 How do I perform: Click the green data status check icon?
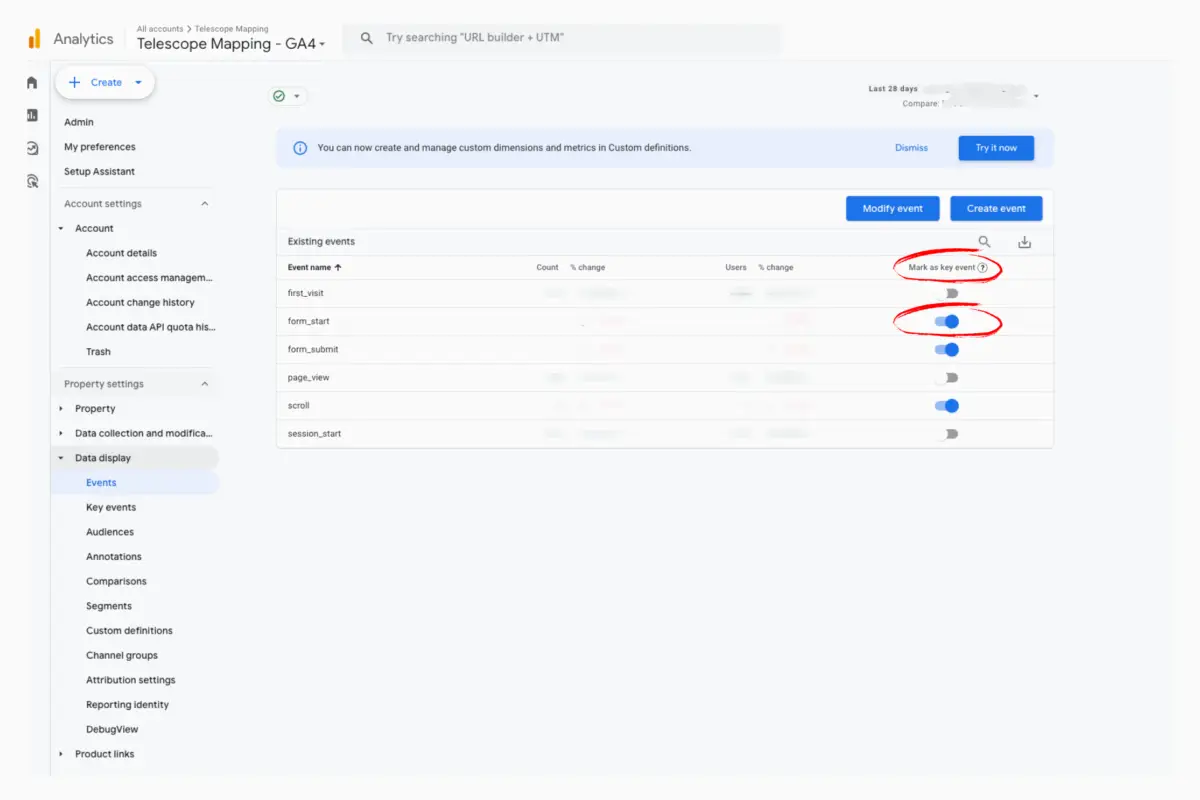(279, 96)
